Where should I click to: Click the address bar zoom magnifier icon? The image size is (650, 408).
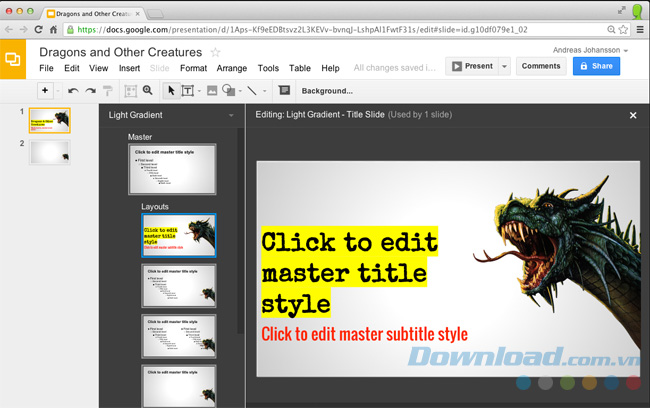611,29
